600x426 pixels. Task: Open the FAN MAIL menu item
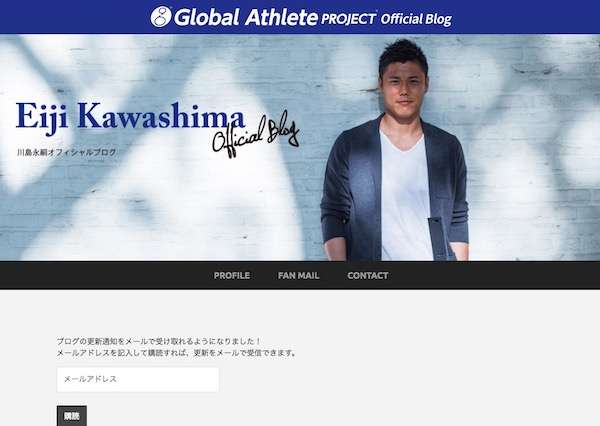click(298, 276)
